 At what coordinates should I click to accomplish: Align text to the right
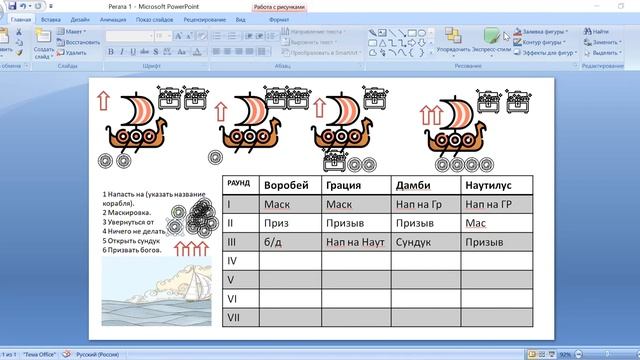(238, 51)
